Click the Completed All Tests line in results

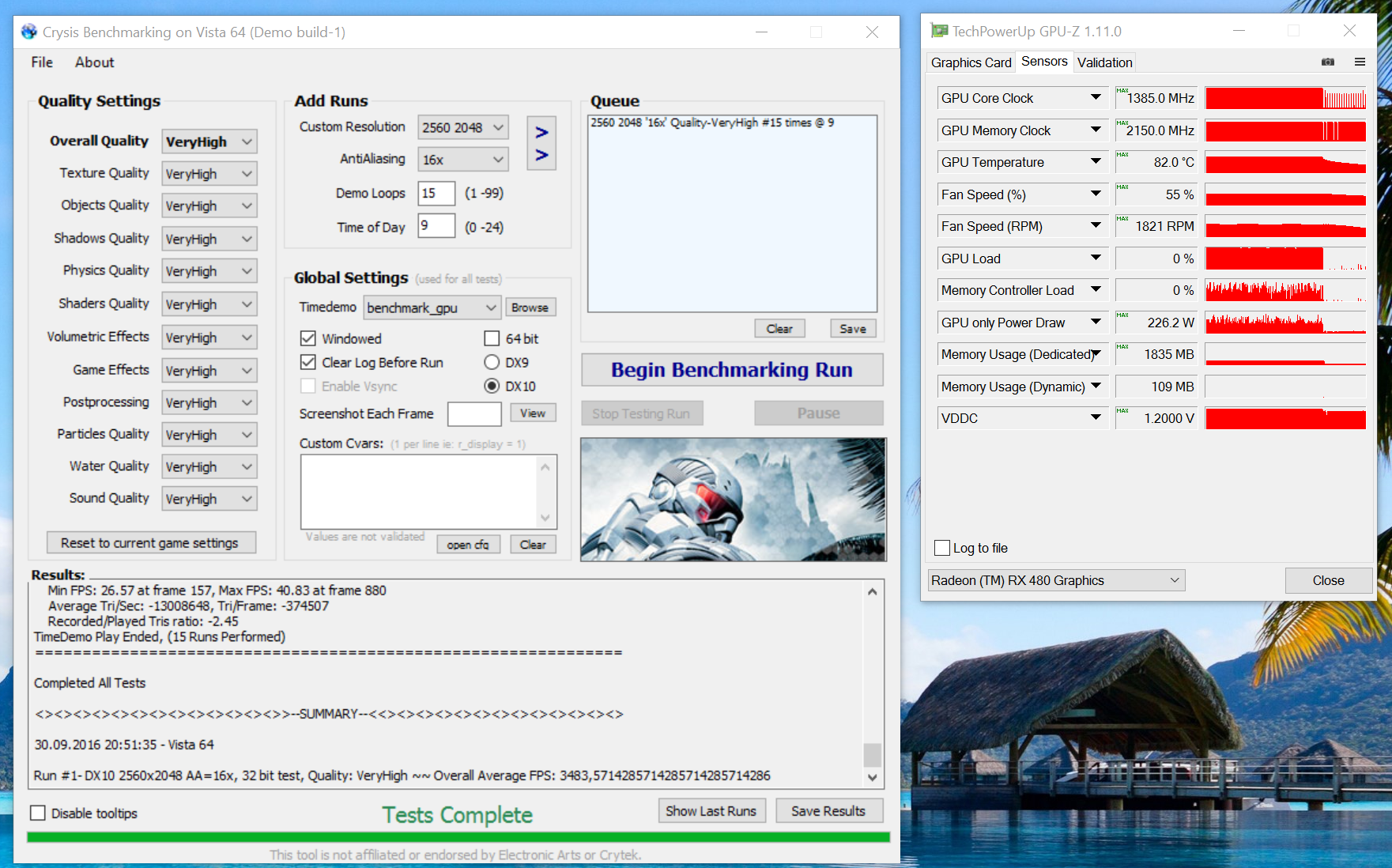point(89,683)
